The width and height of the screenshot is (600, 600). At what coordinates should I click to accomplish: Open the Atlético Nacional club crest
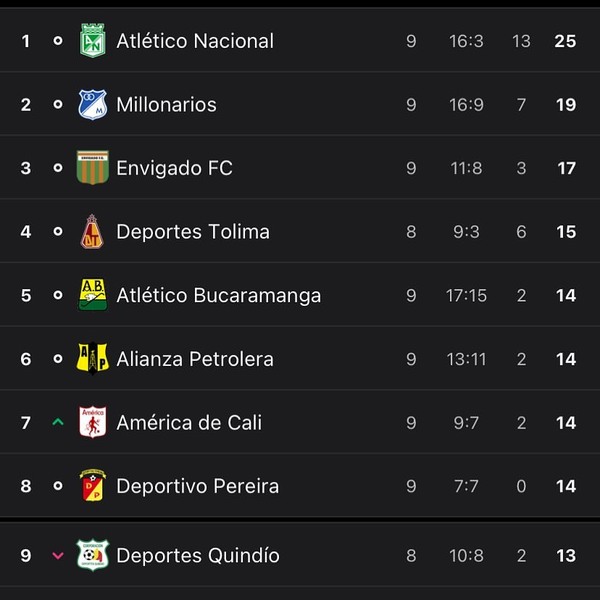(93, 41)
